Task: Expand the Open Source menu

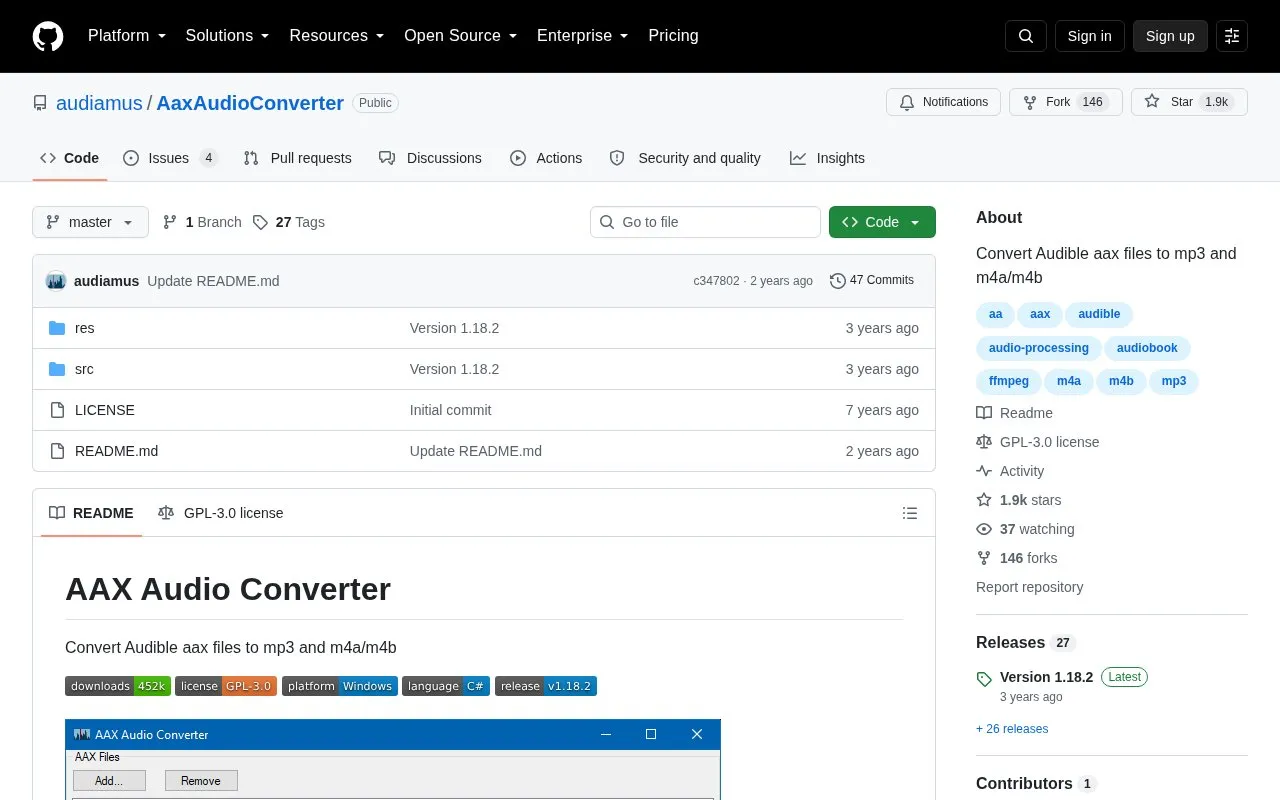Action: point(461,36)
